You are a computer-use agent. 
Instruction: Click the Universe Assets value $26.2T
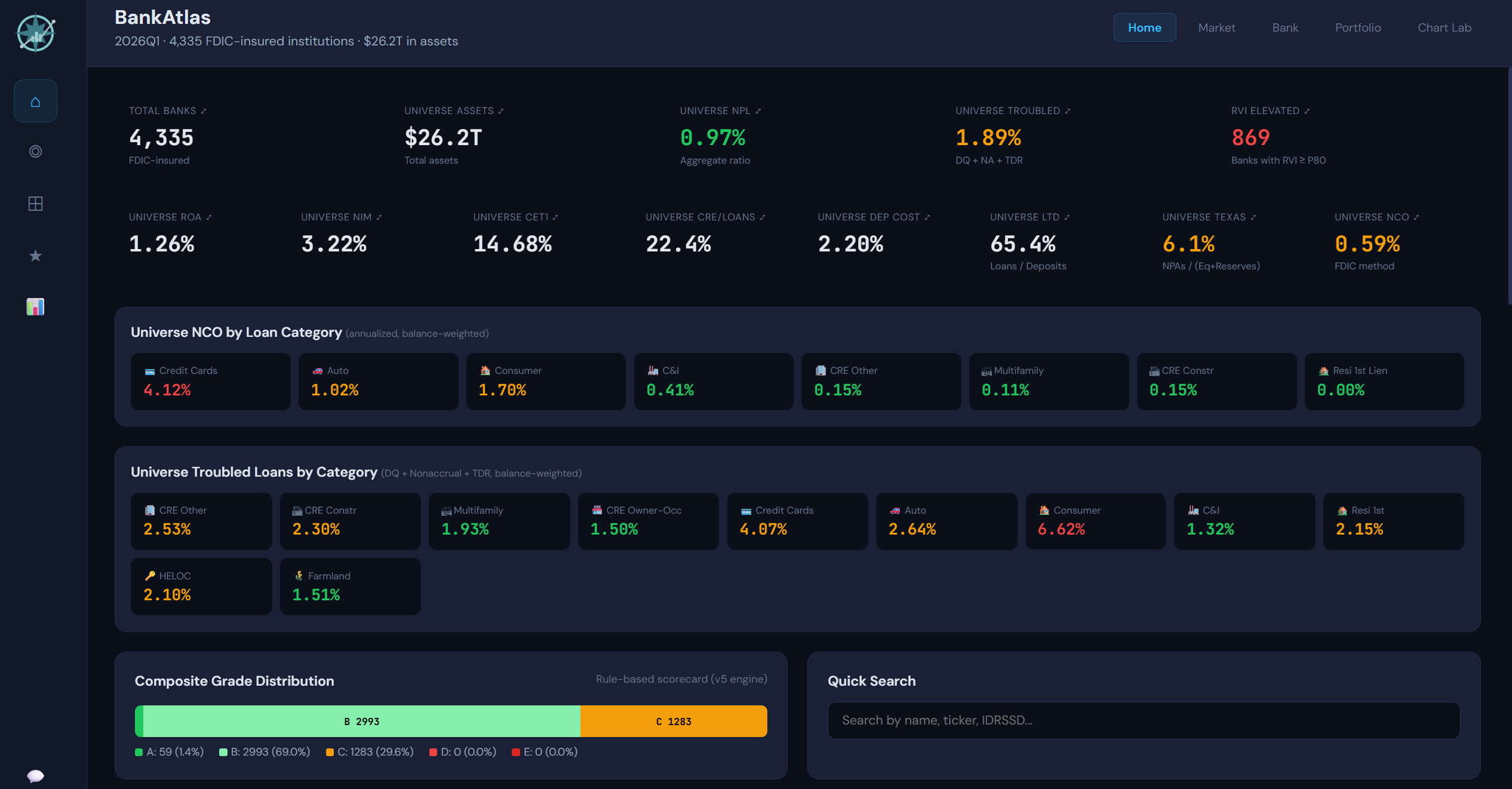[x=443, y=138]
